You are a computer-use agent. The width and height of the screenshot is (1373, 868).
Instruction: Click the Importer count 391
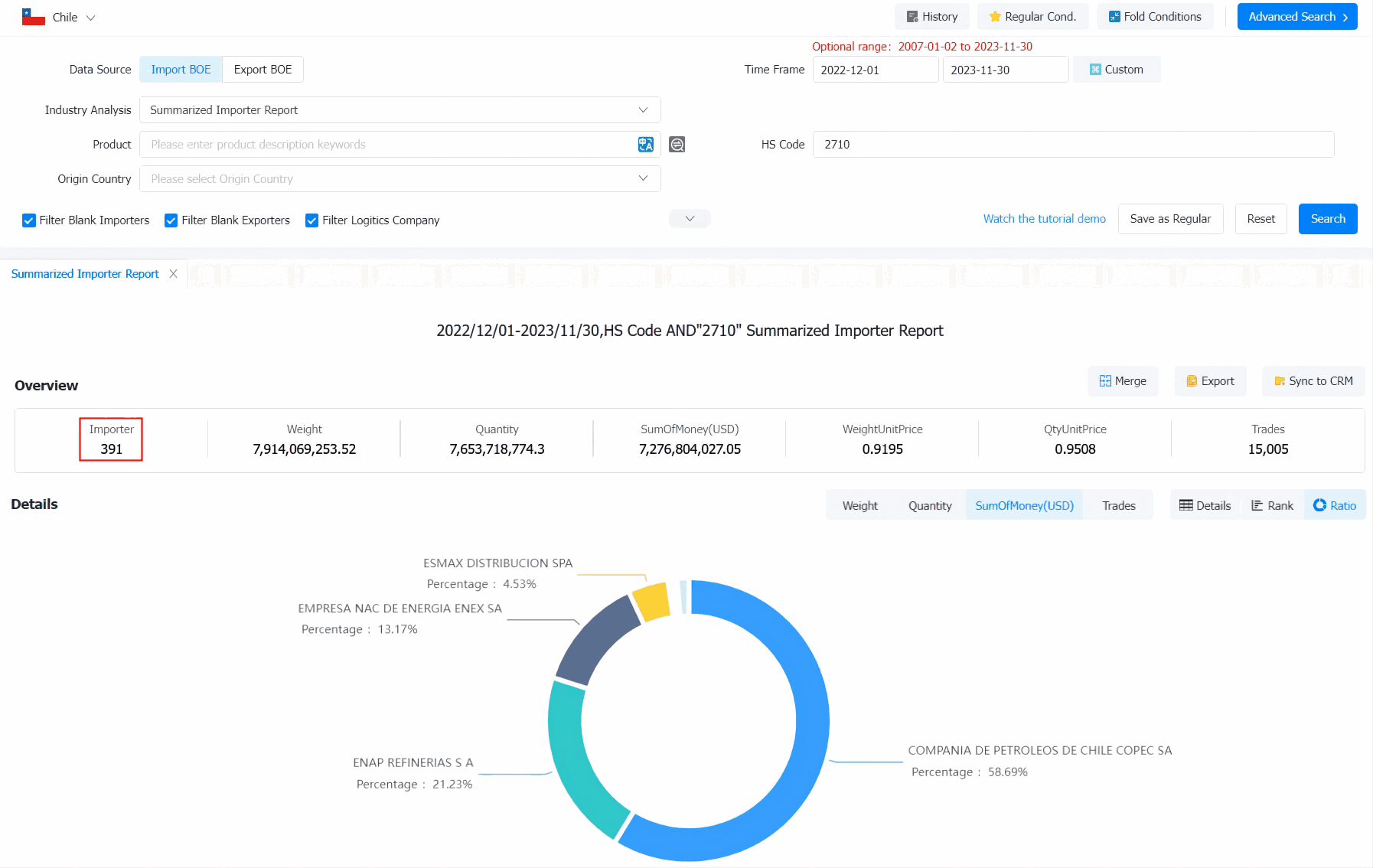[x=111, y=449]
